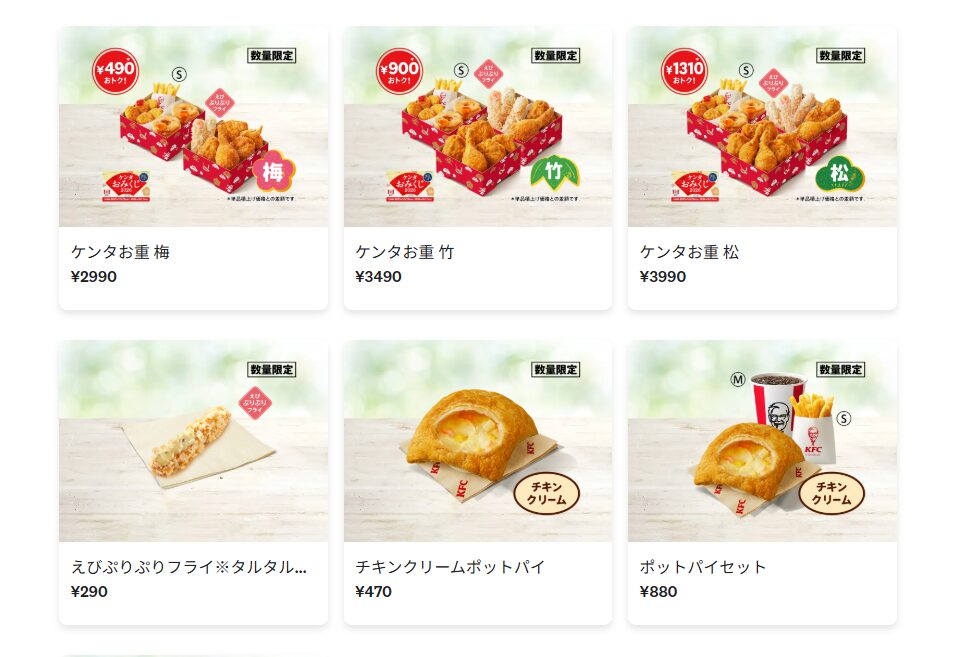This screenshot has width=957, height=657.
Task: Open the ケンタお重 竹 product image
Action: pos(478,126)
